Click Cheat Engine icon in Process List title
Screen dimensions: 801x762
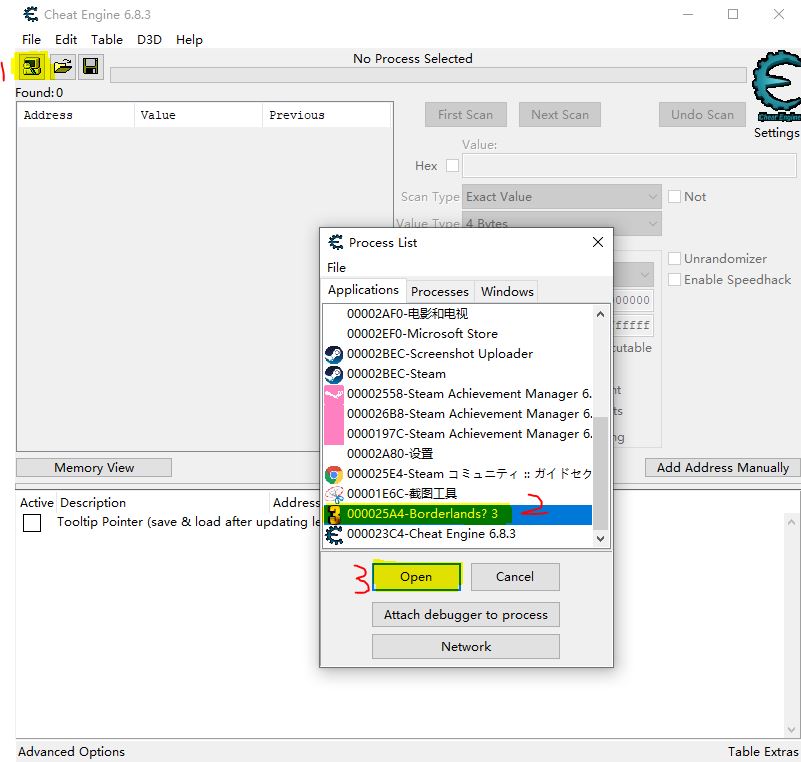click(x=336, y=242)
